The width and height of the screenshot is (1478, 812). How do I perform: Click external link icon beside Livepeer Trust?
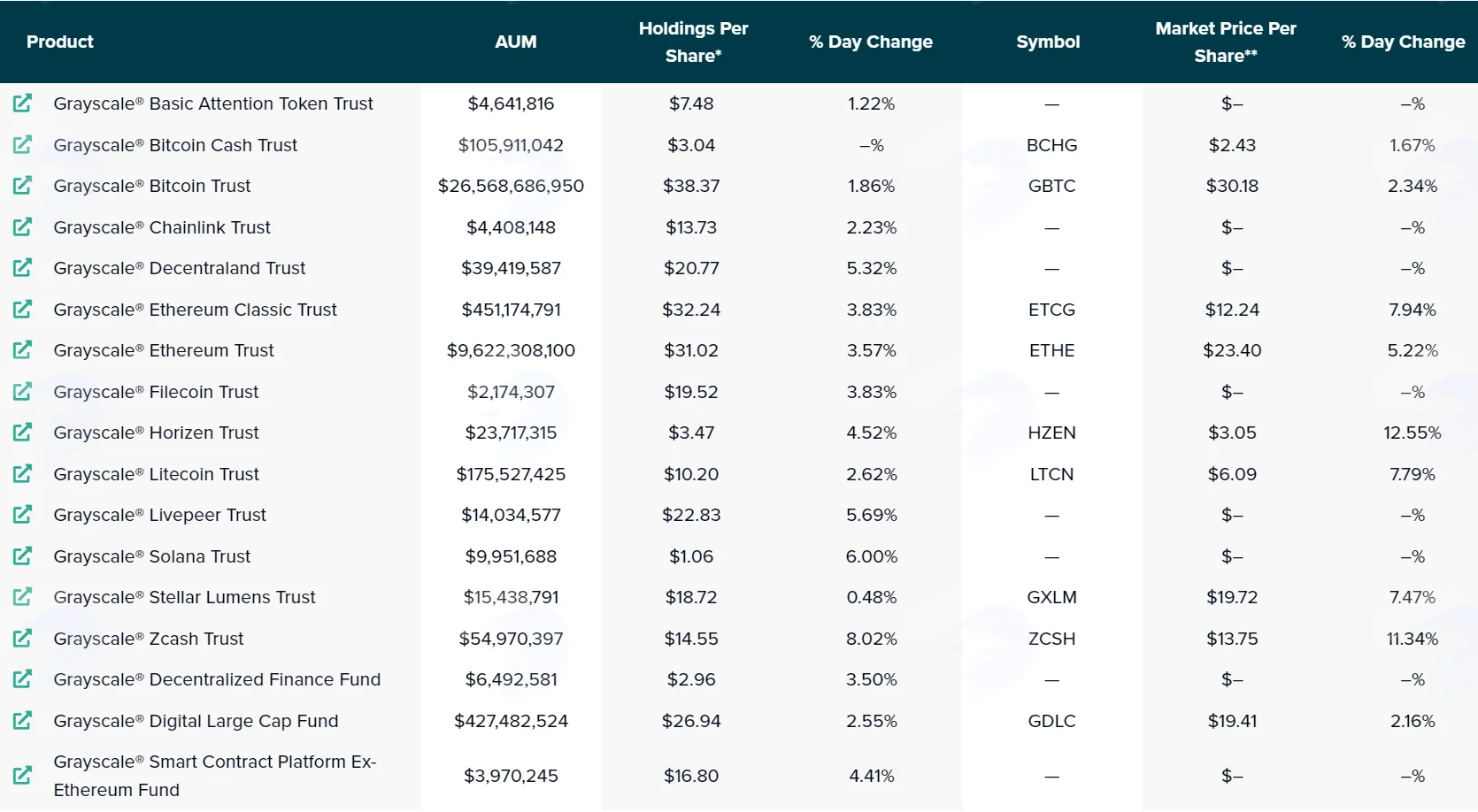[x=22, y=515]
